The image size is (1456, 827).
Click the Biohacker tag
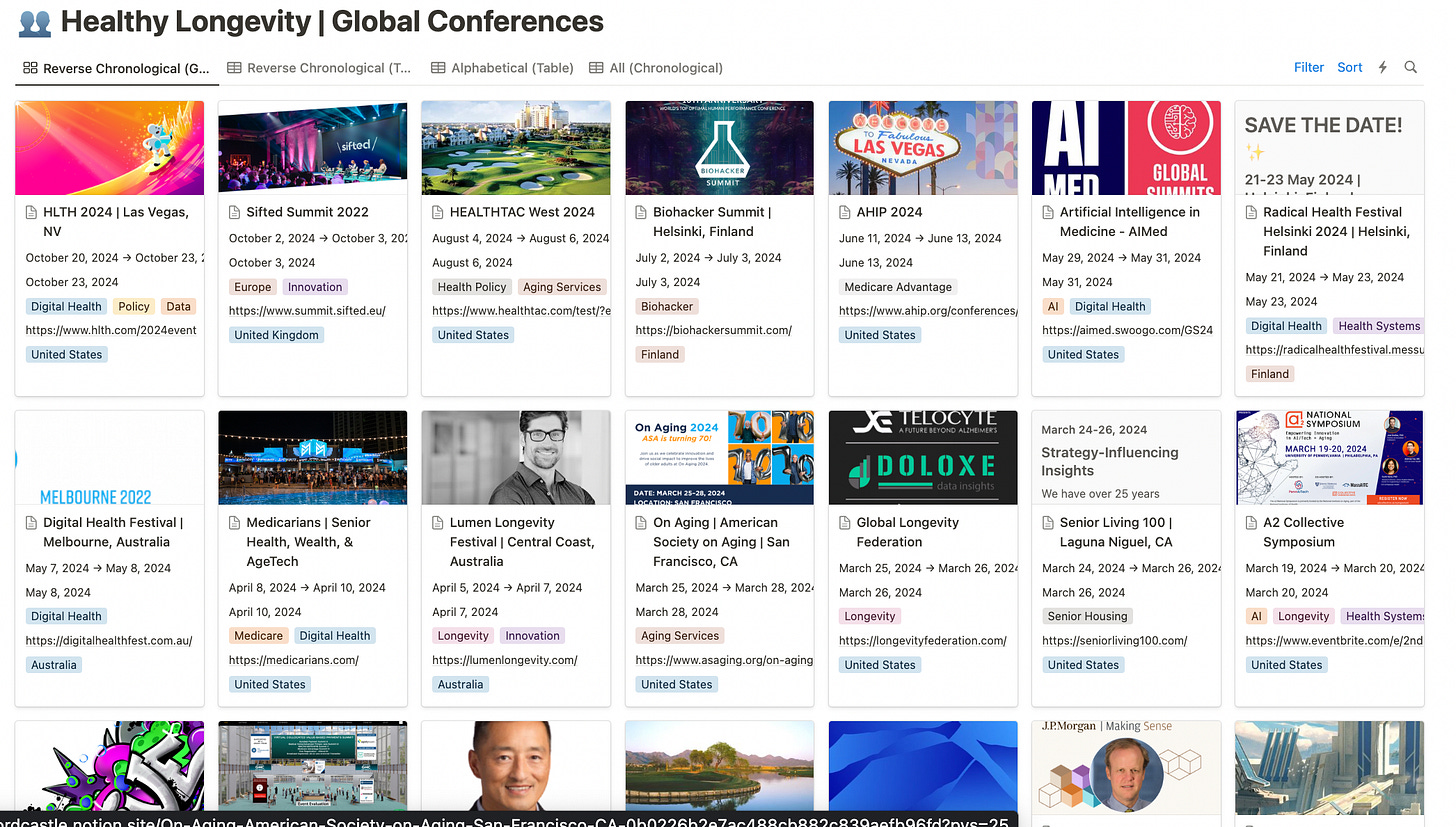[x=667, y=306]
